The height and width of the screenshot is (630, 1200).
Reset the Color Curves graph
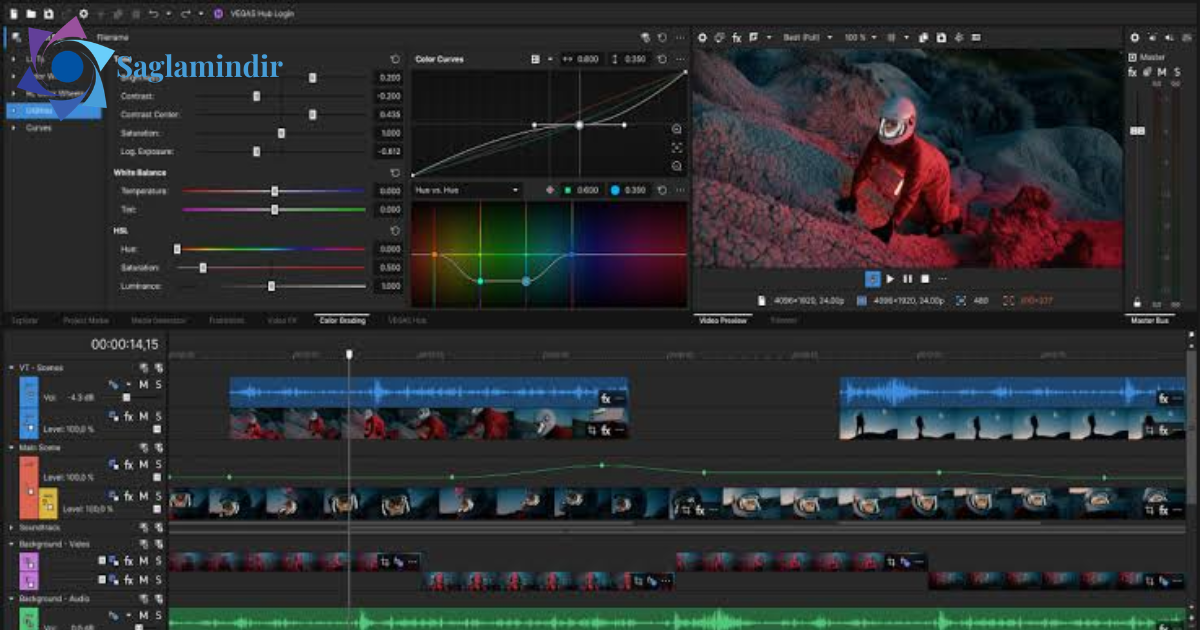(x=662, y=59)
